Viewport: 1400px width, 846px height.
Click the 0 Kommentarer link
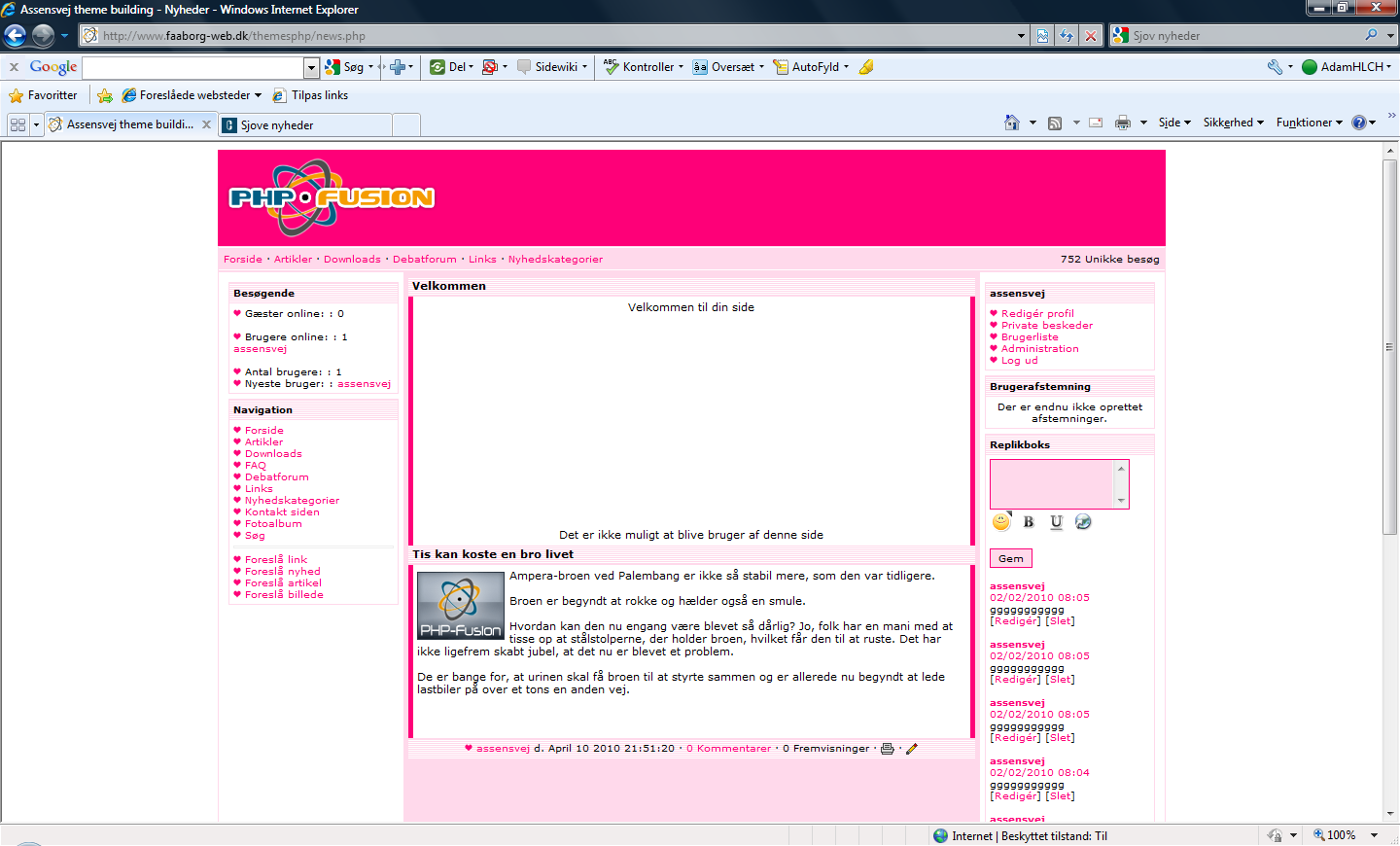click(x=728, y=749)
